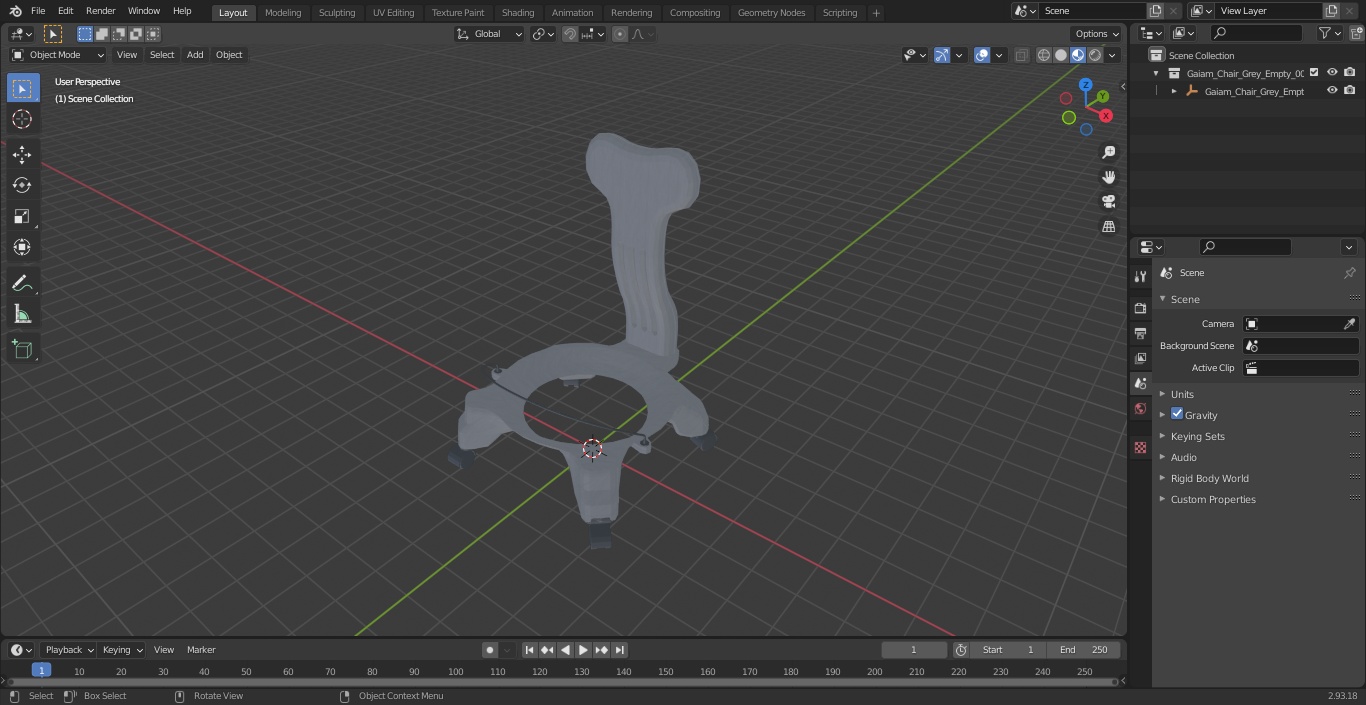Toggle Gravity checkbox
Screen dimensions: 1366x705
coord(1177,414)
